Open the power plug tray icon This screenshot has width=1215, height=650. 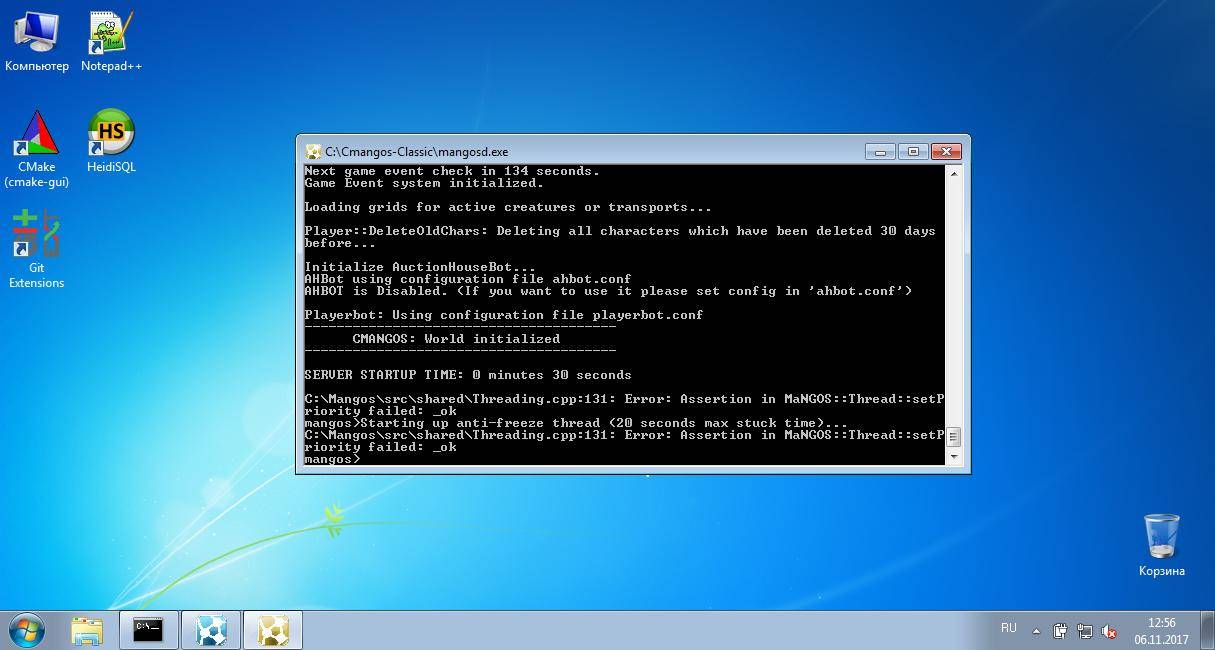pyautogui.click(x=1061, y=631)
